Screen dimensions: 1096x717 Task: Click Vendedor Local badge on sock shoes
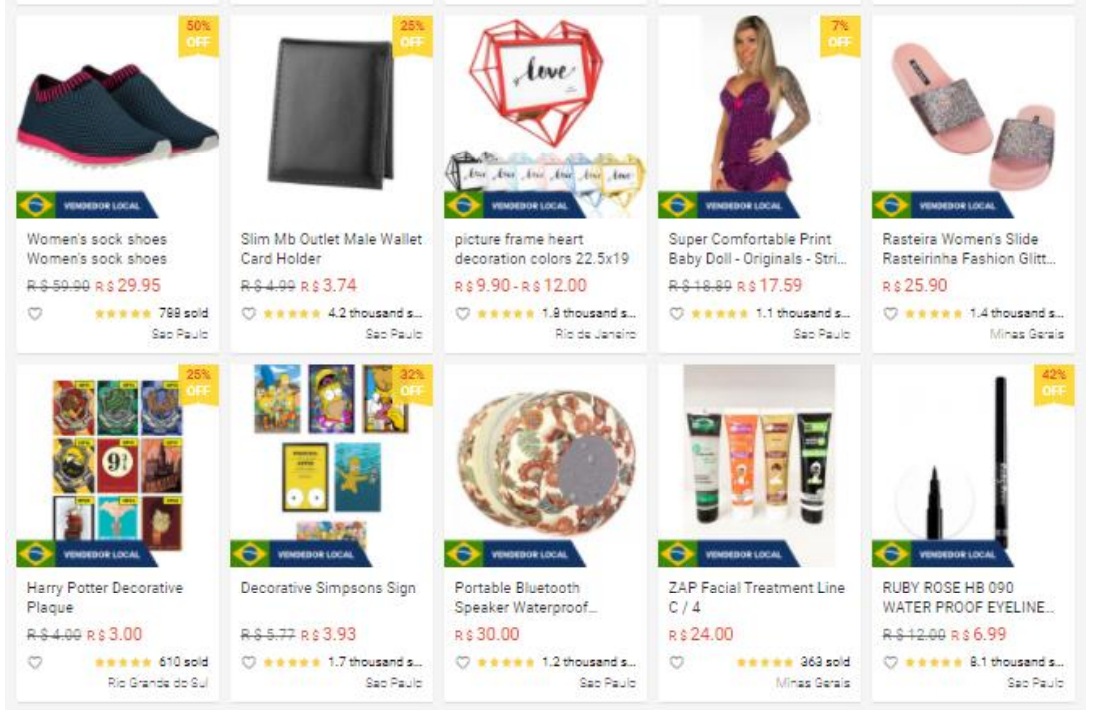click(x=87, y=205)
